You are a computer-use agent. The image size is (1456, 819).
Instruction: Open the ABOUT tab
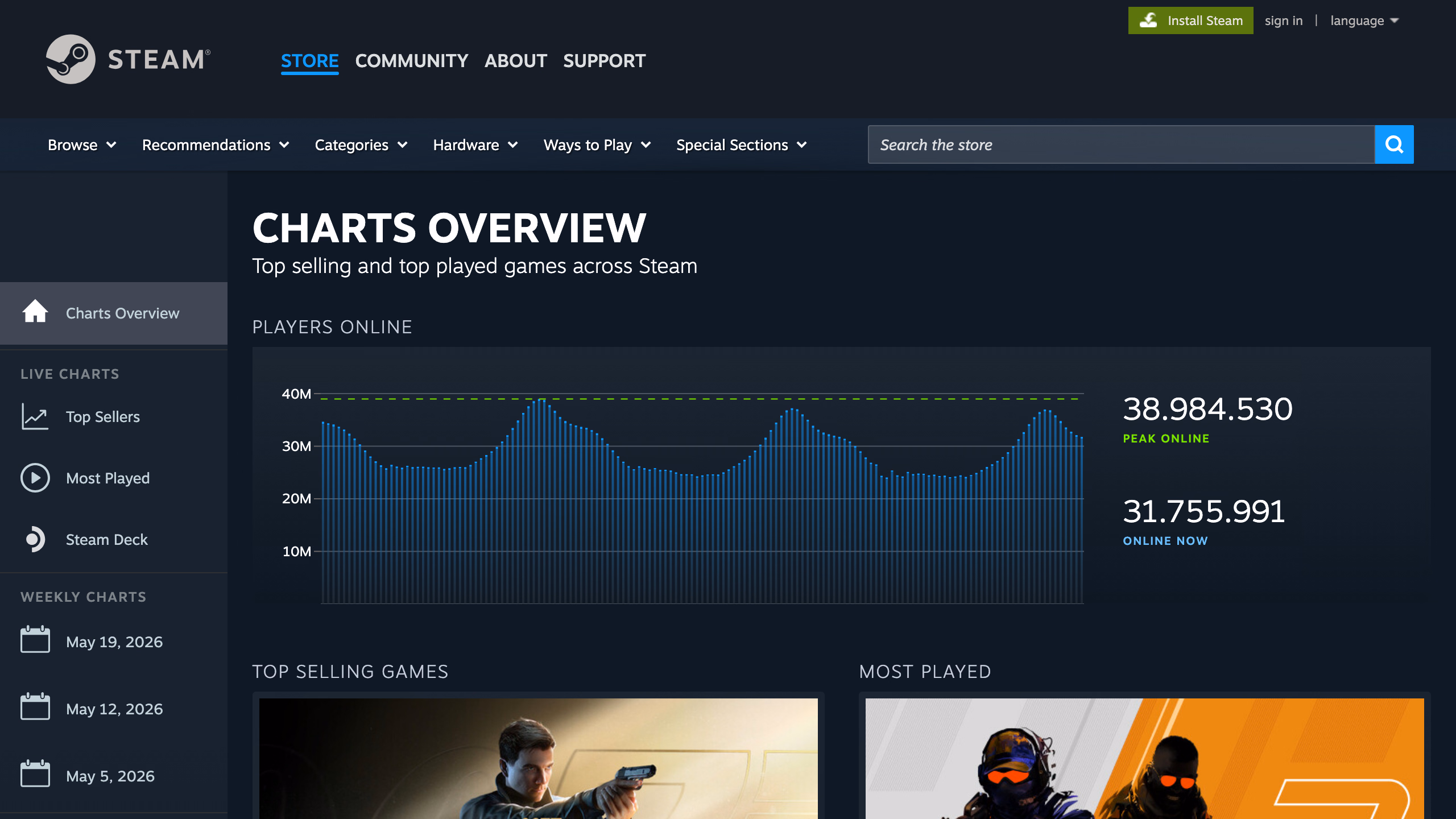pos(516,61)
